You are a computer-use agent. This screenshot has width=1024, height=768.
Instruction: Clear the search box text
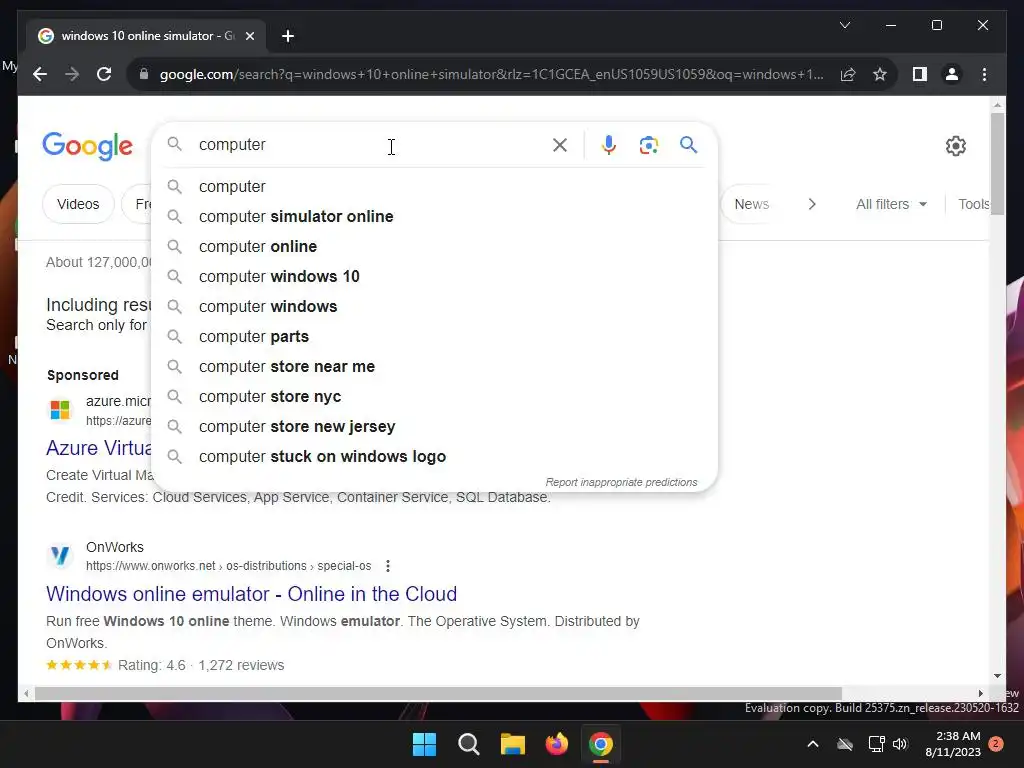pos(560,145)
